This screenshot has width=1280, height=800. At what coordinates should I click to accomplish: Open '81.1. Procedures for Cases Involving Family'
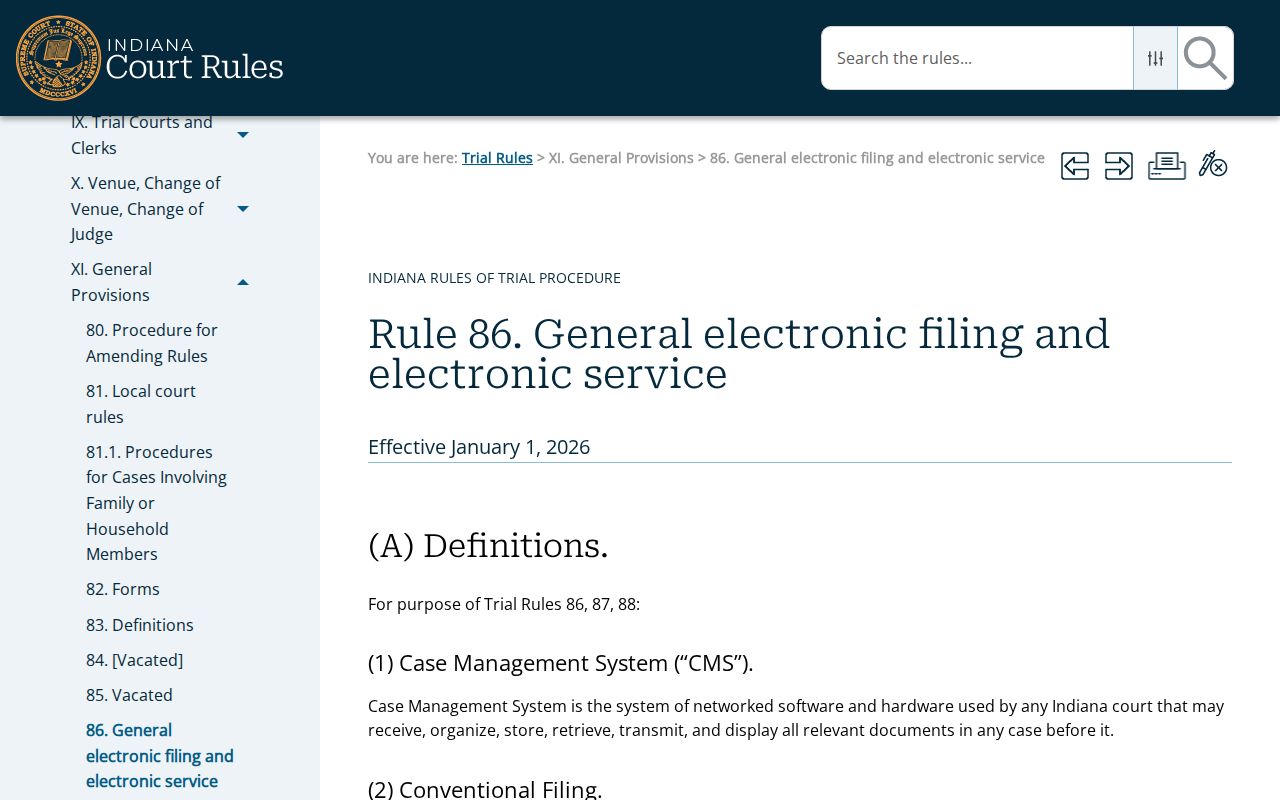[157, 503]
